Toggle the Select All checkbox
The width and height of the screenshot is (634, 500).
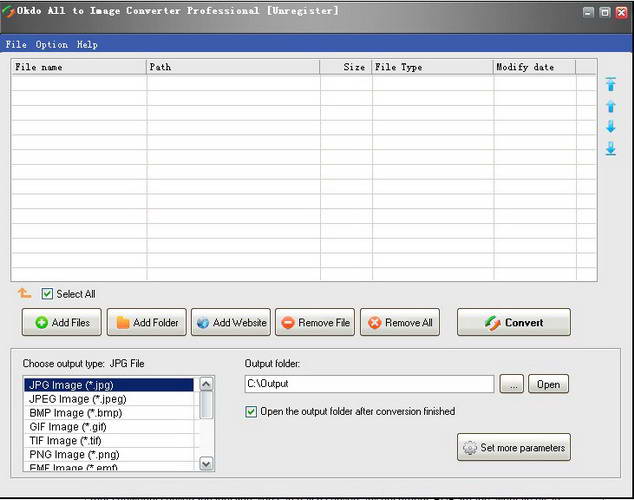tap(47, 293)
